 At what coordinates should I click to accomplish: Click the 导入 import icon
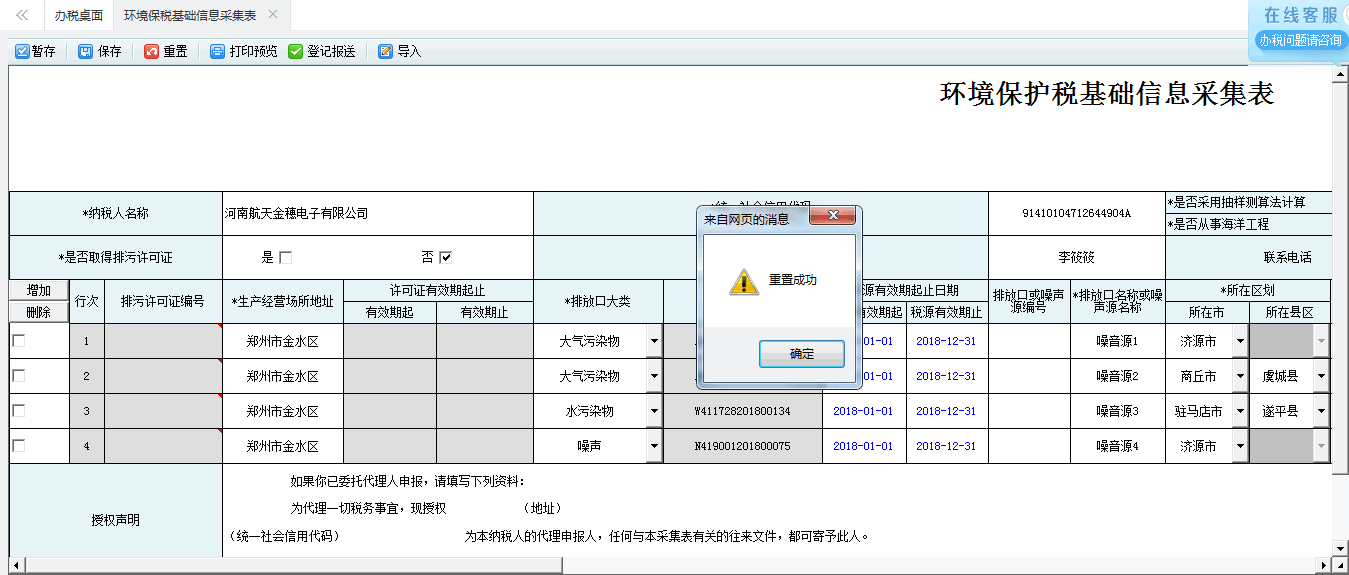386,51
